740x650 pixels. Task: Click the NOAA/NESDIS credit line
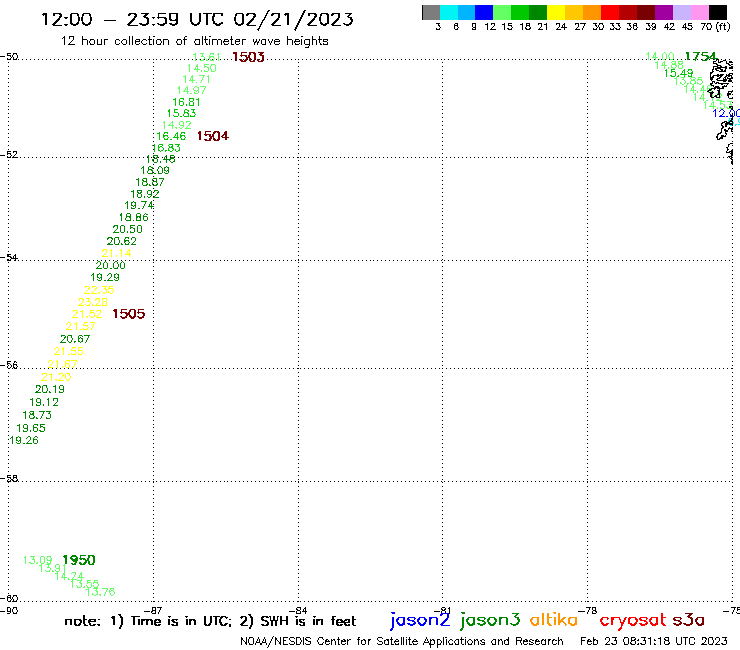[402, 642]
